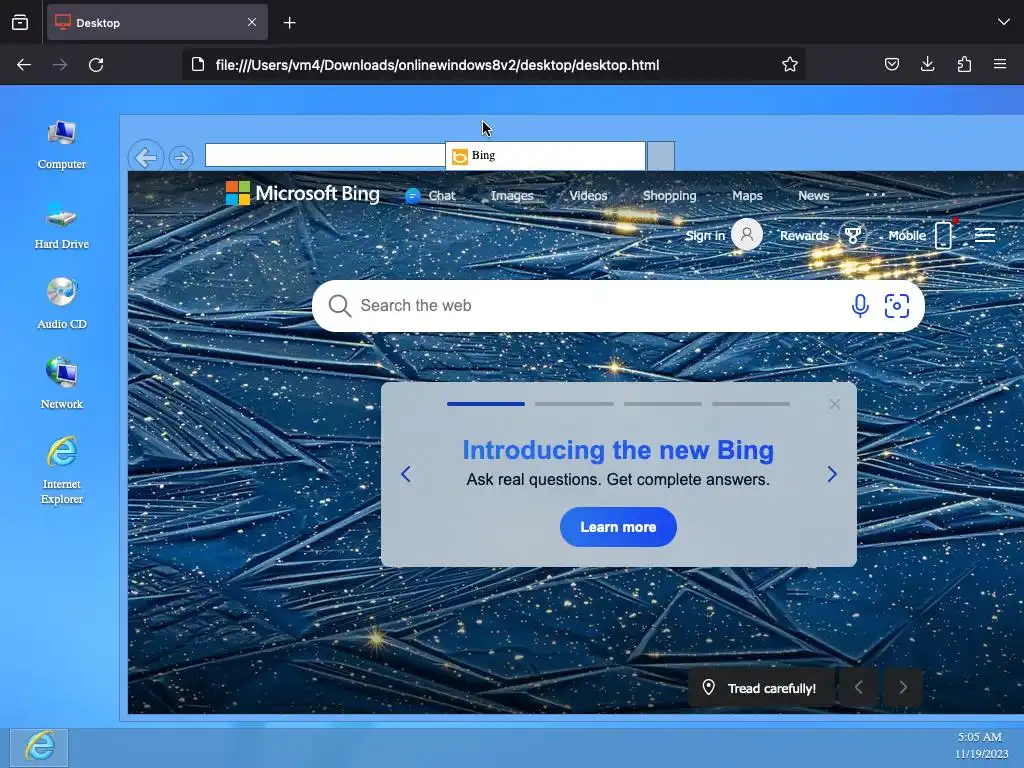
Task: Open the Network desktop icon
Action: coord(61,384)
